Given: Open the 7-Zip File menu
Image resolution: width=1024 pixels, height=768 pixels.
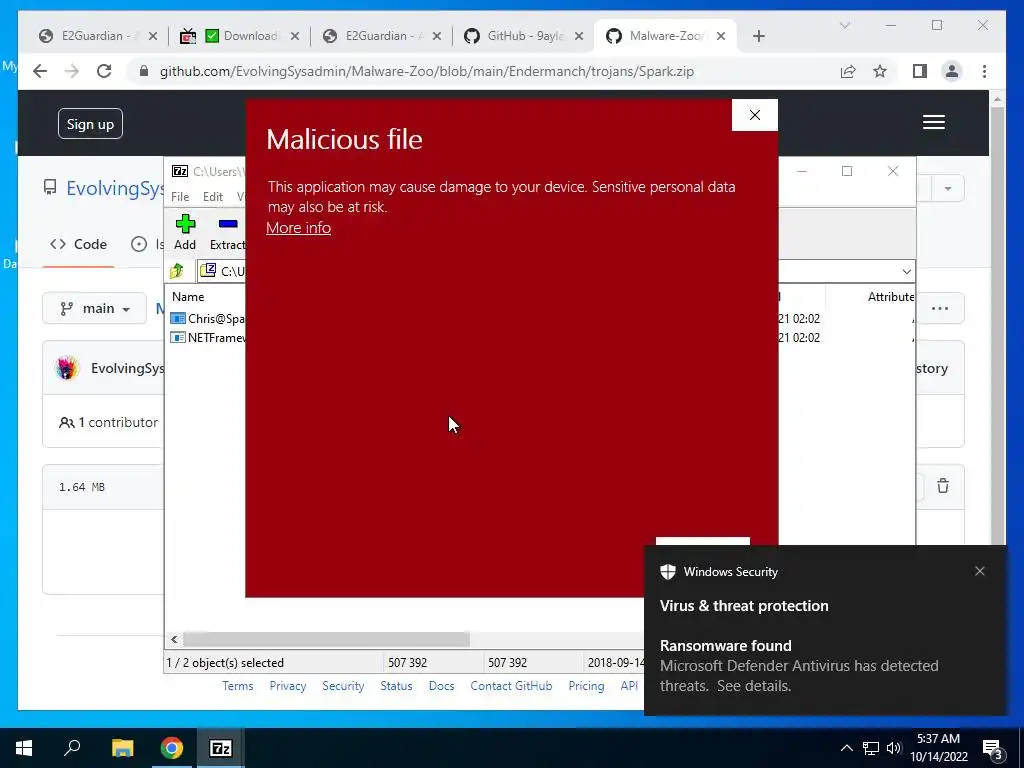Looking at the screenshot, I should [180, 197].
